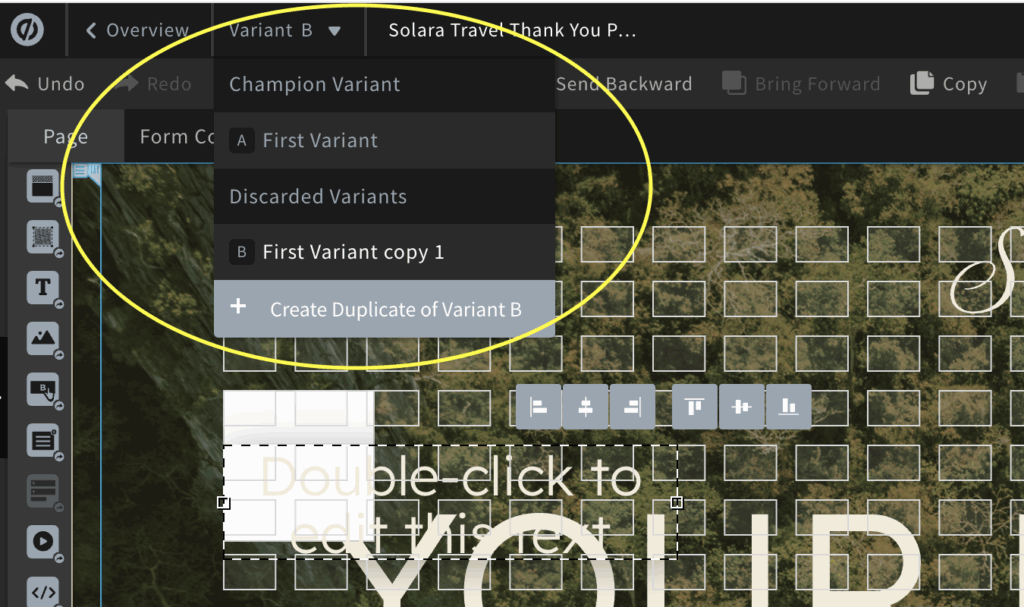The image size is (1024, 607).
Task: Copy the selected element
Action: 948,84
